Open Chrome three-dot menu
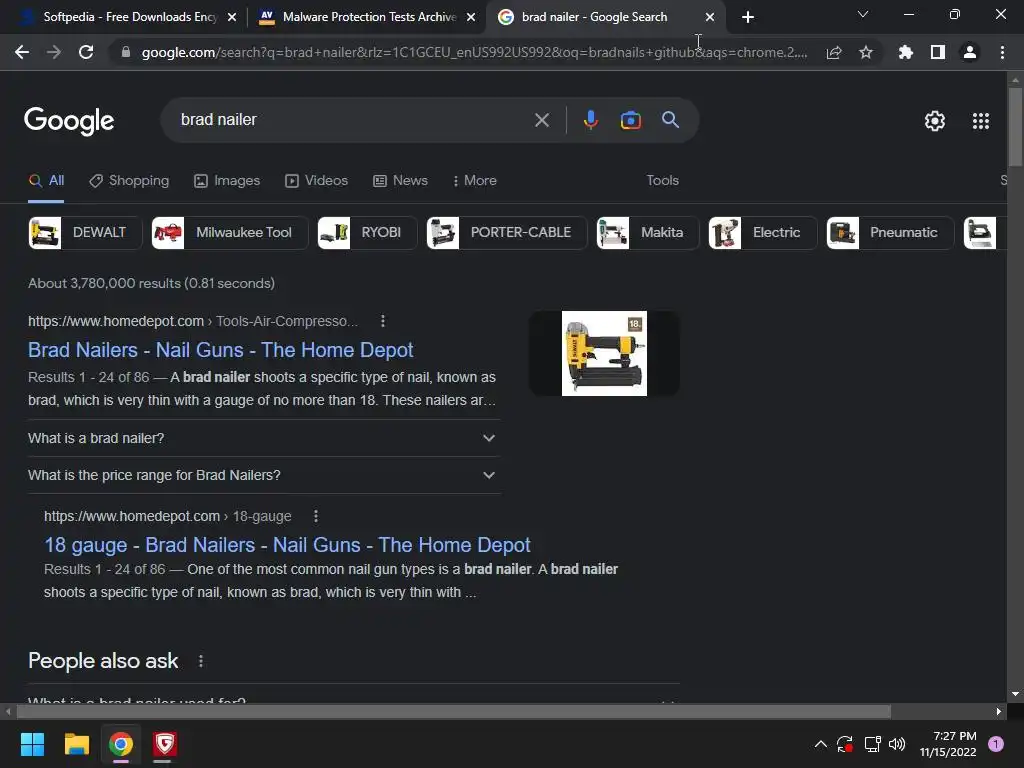The height and width of the screenshot is (768, 1024). coord(1002,52)
